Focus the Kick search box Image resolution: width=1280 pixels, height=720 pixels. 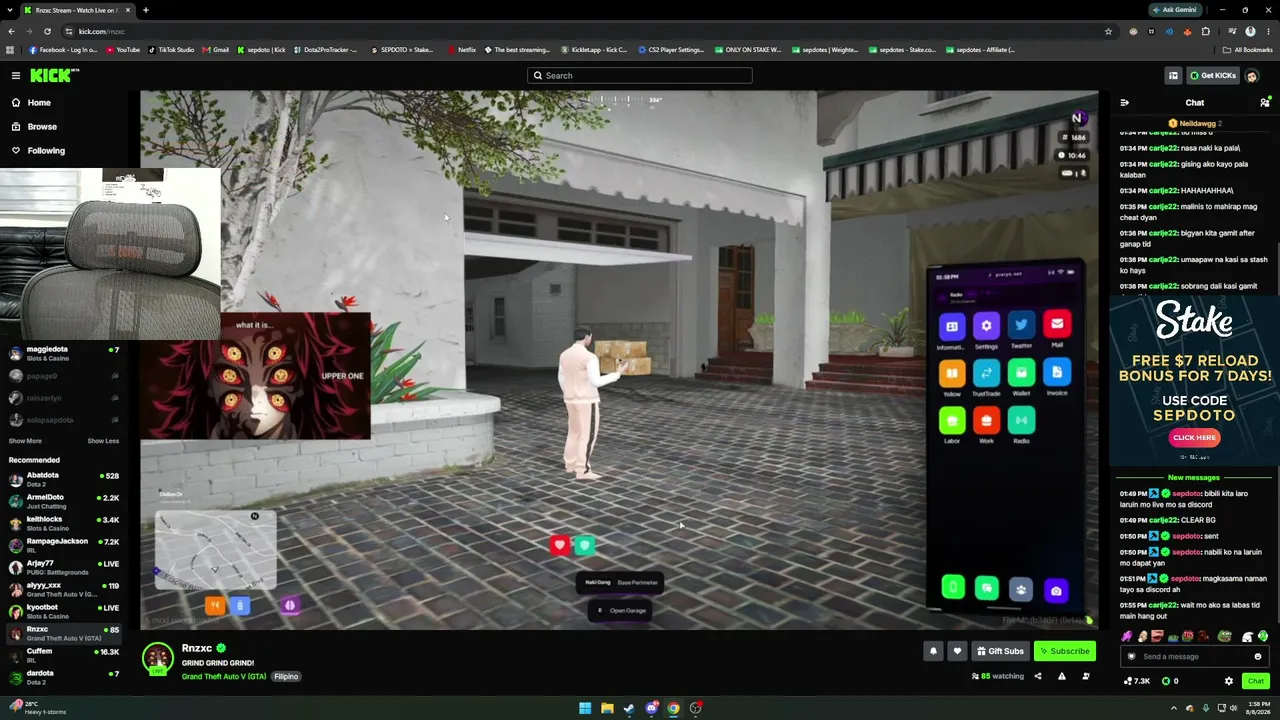pos(640,75)
